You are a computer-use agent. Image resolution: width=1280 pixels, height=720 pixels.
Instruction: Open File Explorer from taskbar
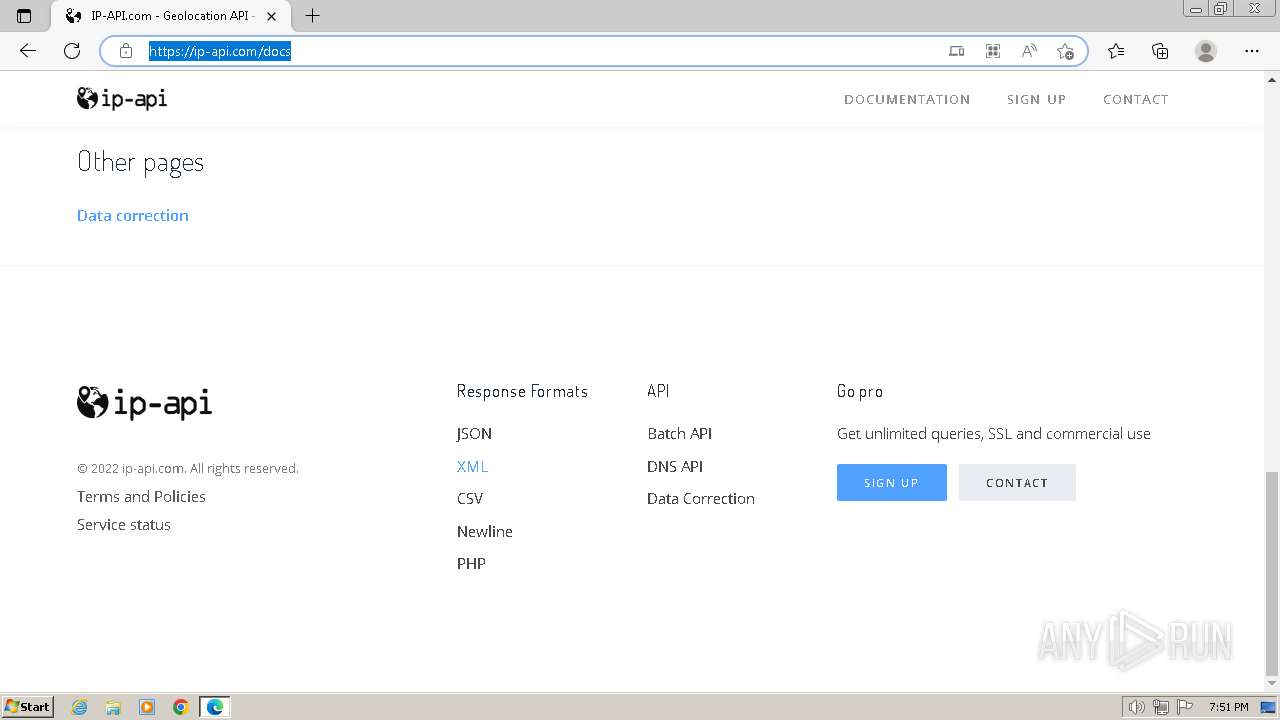tap(113, 707)
